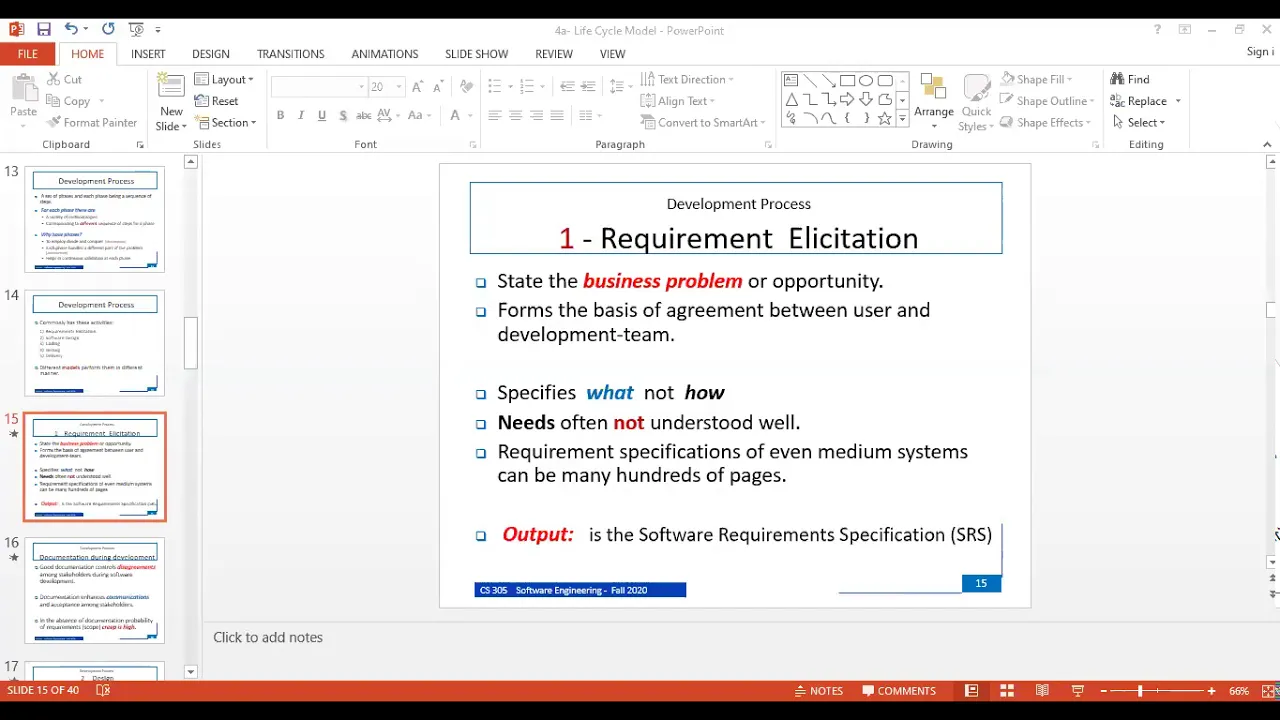Start Slide Show from status bar
Screen dimensions: 1280x720
(x=1077, y=690)
